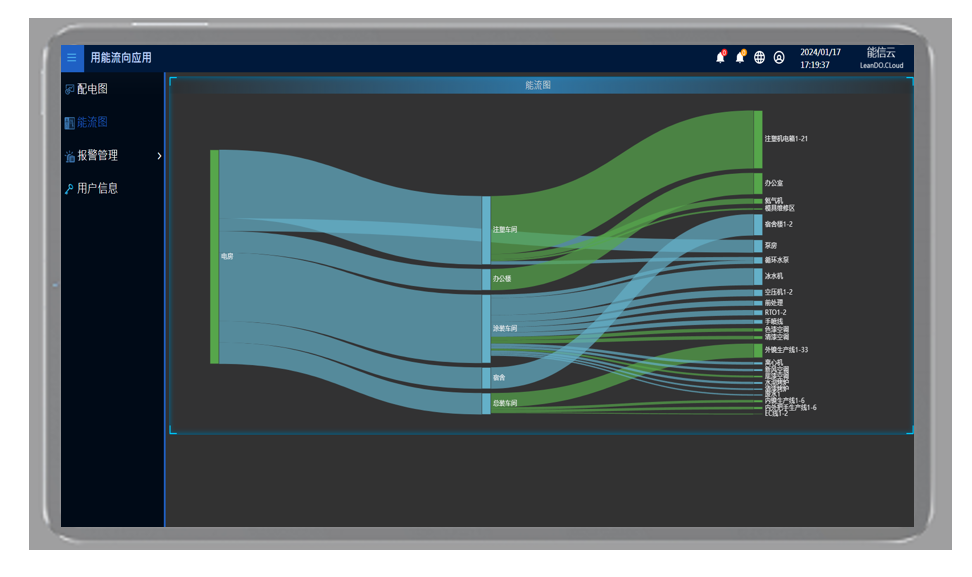
Task: Open 配电图 in the sidebar
Action: click(92, 89)
